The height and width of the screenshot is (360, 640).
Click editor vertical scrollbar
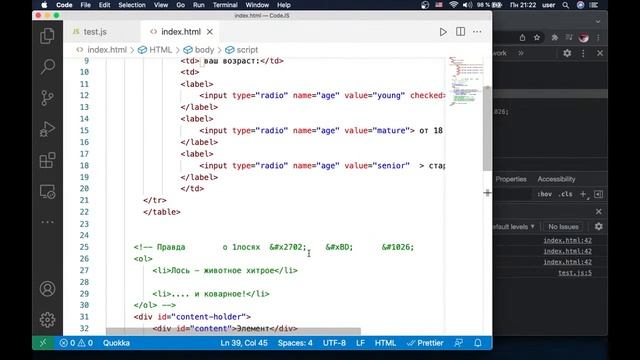point(487,129)
